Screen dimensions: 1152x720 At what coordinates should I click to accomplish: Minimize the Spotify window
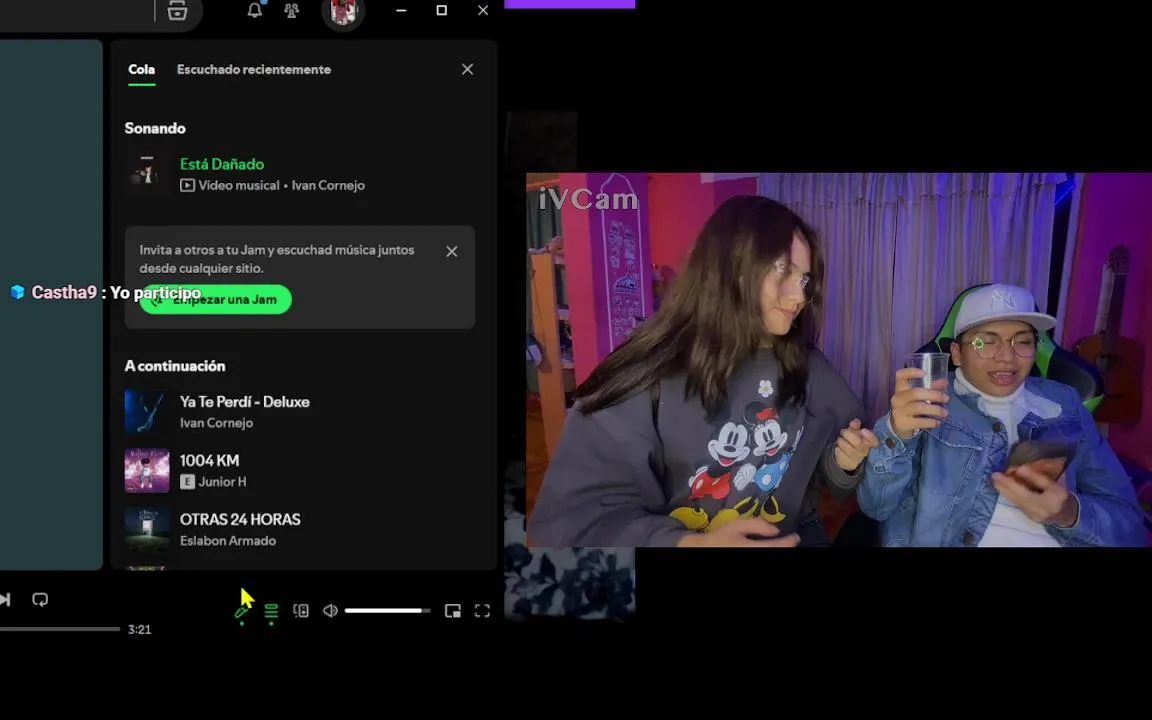[401, 10]
